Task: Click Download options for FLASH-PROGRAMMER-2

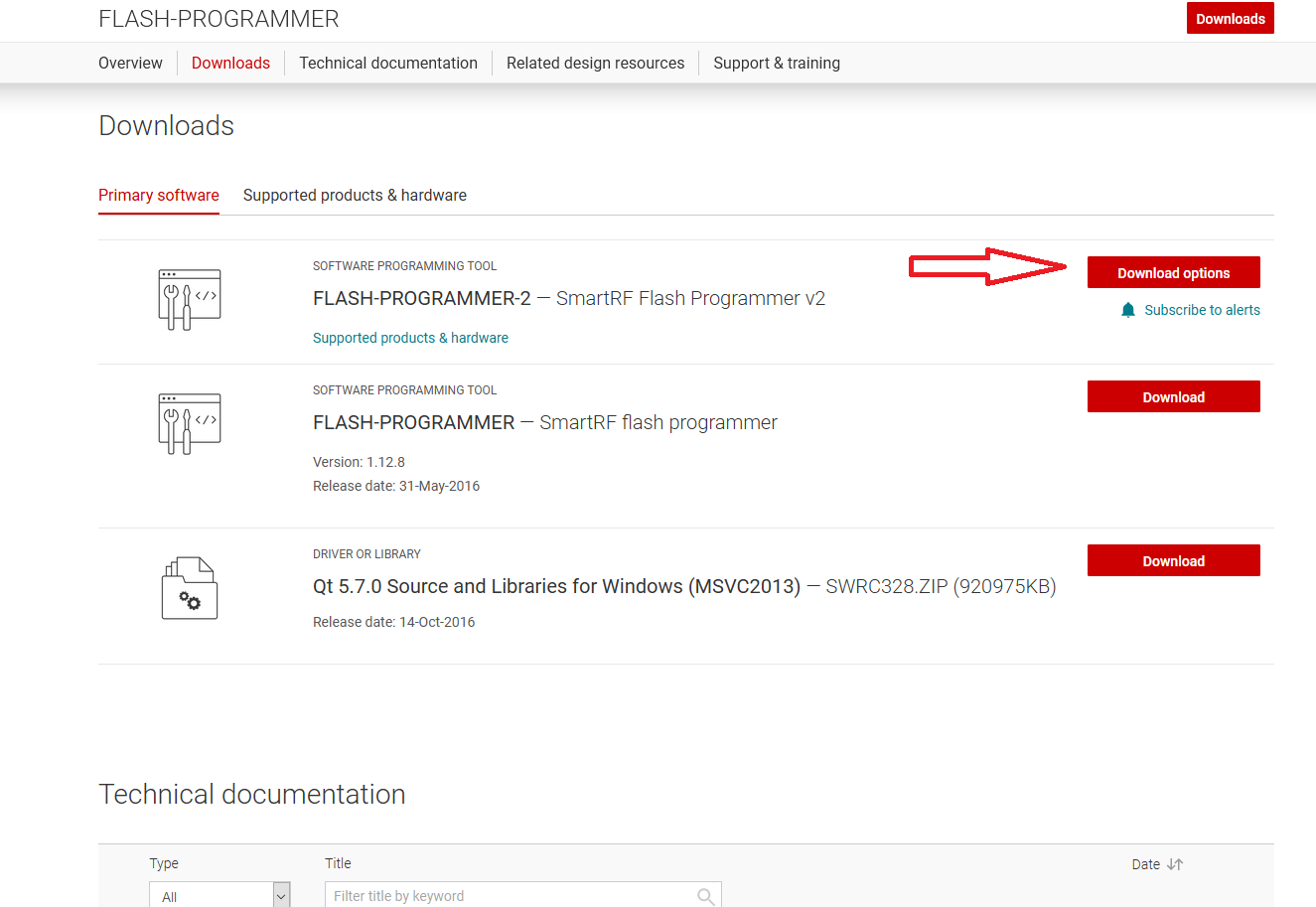Action: click(1174, 272)
